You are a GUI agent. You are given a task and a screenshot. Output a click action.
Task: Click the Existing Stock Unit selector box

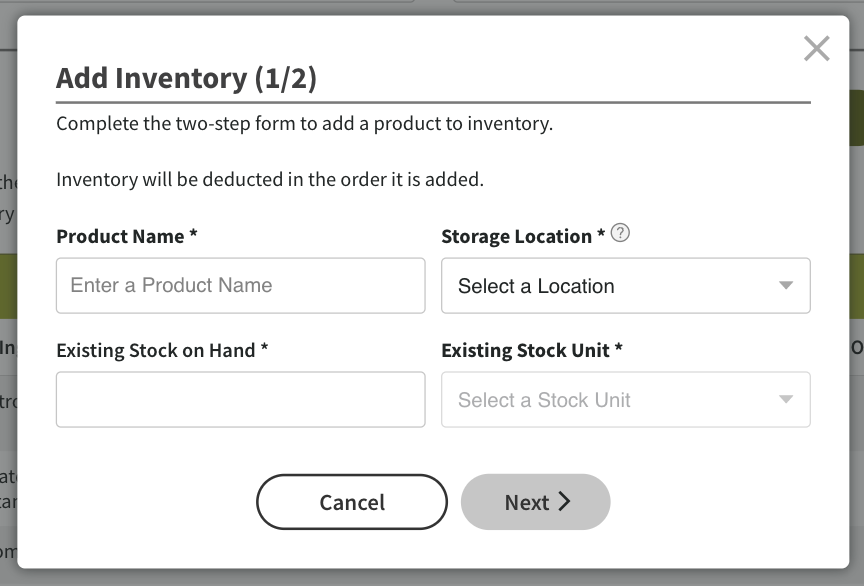click(625, 399)
